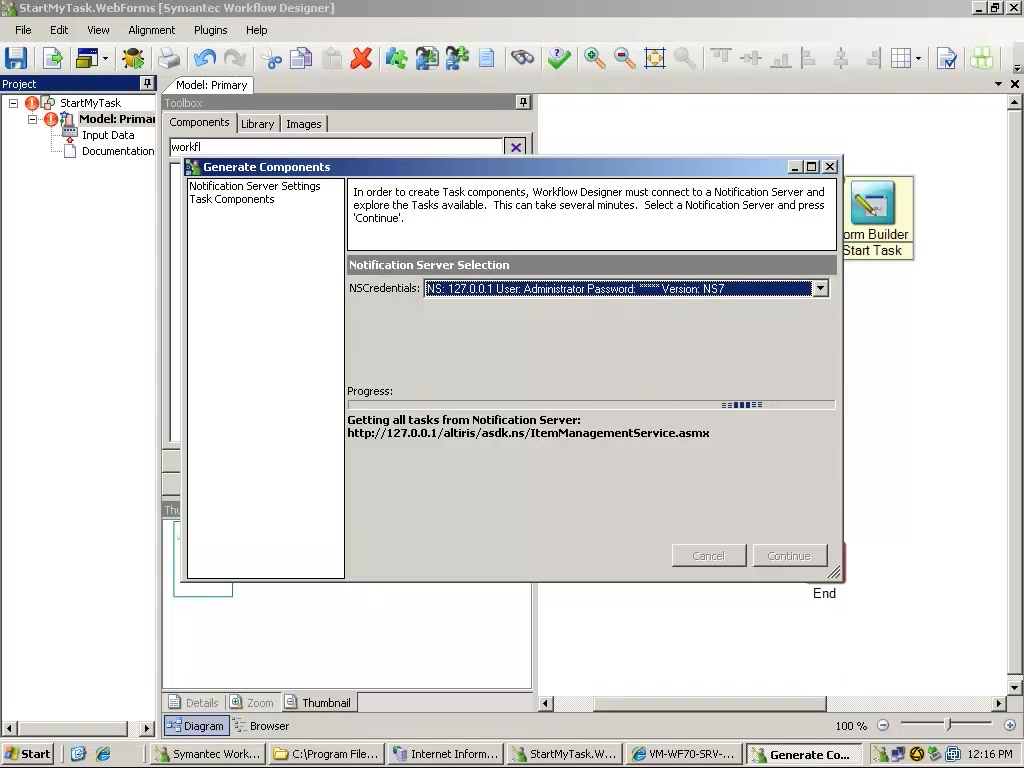This screenshot has width=1024, height=768.
Task: Open the Help menu
Action: click(256, 30)
